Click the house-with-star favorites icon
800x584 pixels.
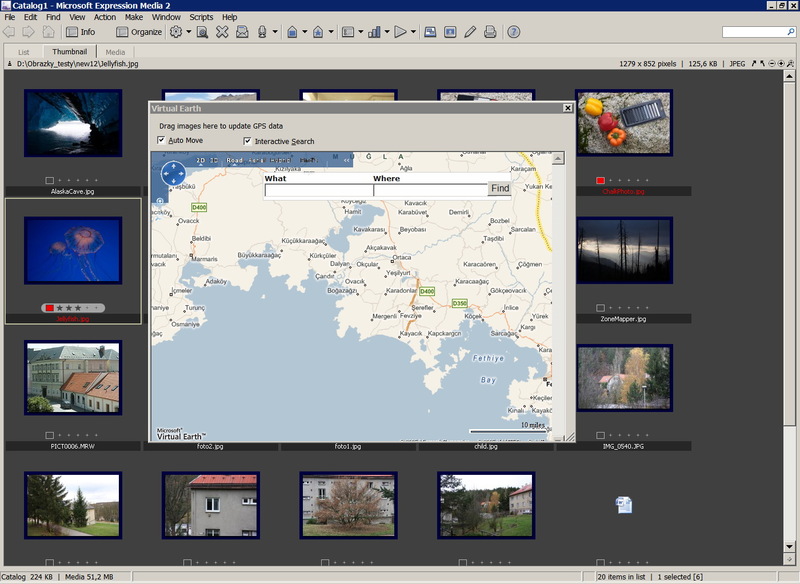(318, 32)
